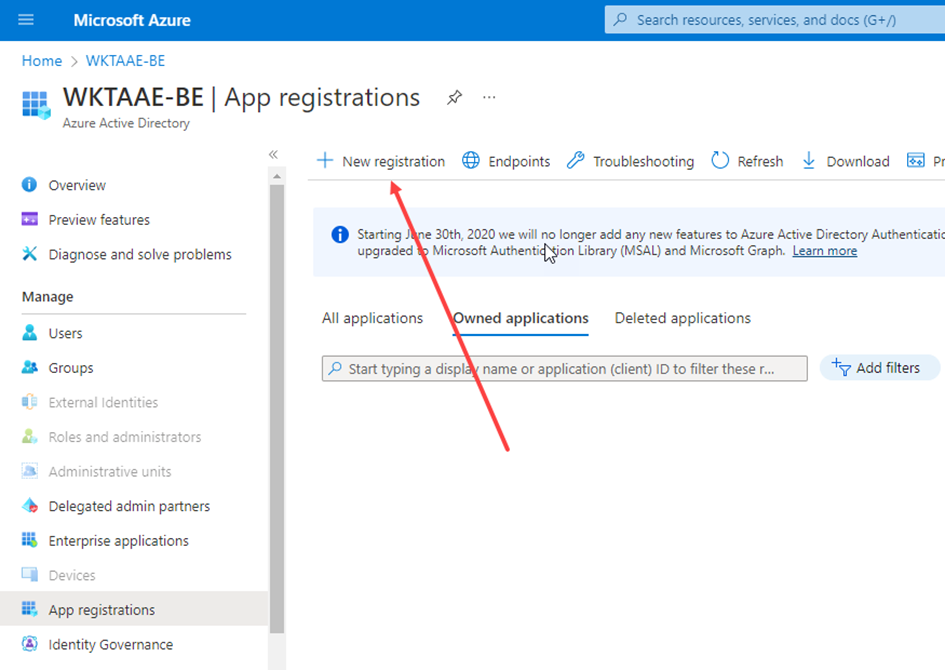Image resolution: width=945 pixels, height=670 pixels.
Task: Collapse the left sidebar navigation
Action: (273, 154)
